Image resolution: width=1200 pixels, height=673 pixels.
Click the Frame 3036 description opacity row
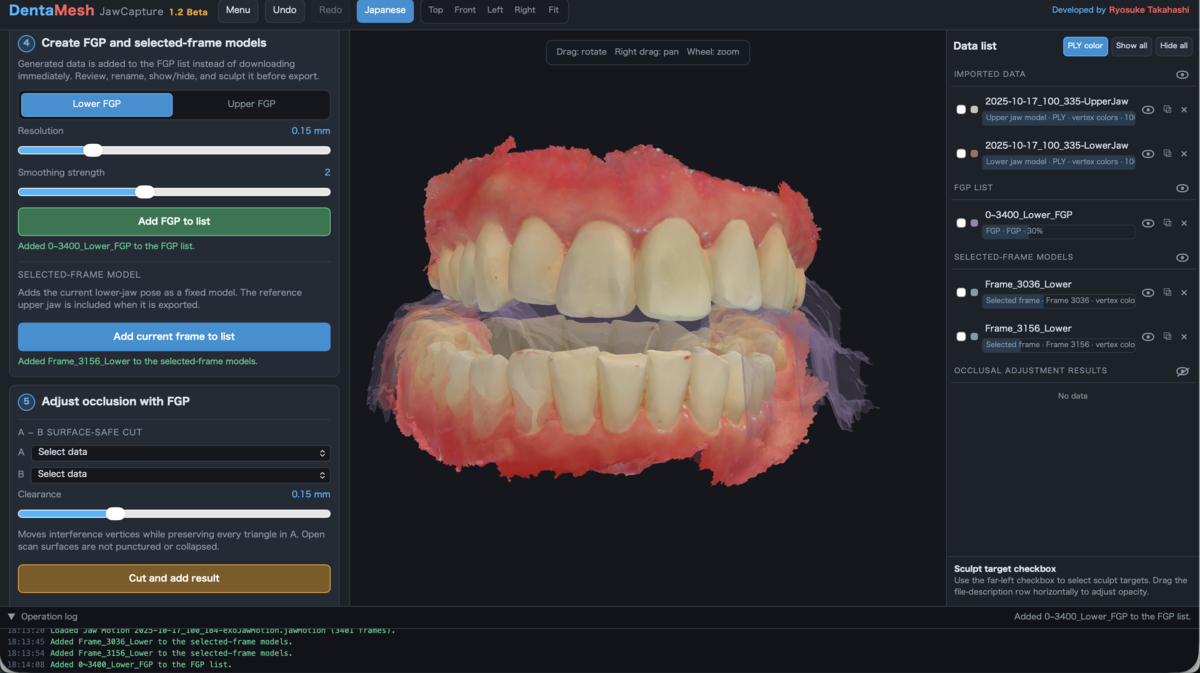pyautogui.click(x=1058, y=301)
